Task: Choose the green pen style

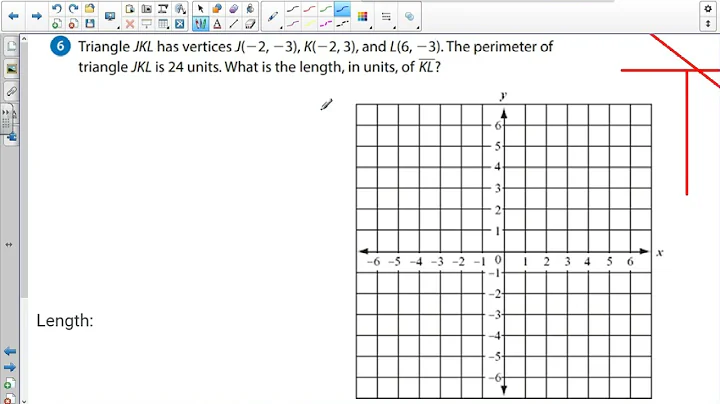Action: pyautogui.click(x=326, y=9)
